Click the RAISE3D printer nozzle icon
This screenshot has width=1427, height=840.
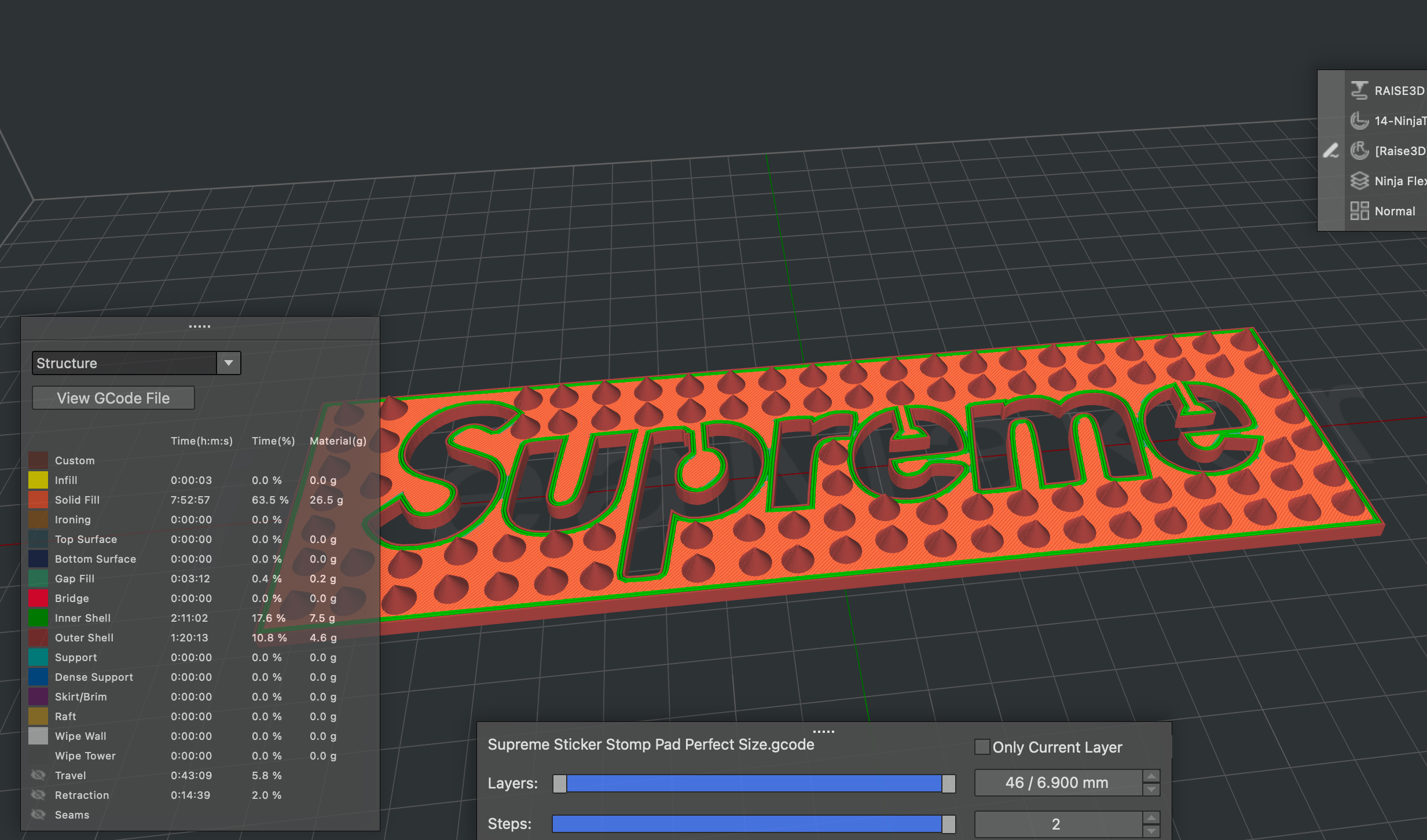[x=1359, y=90]
